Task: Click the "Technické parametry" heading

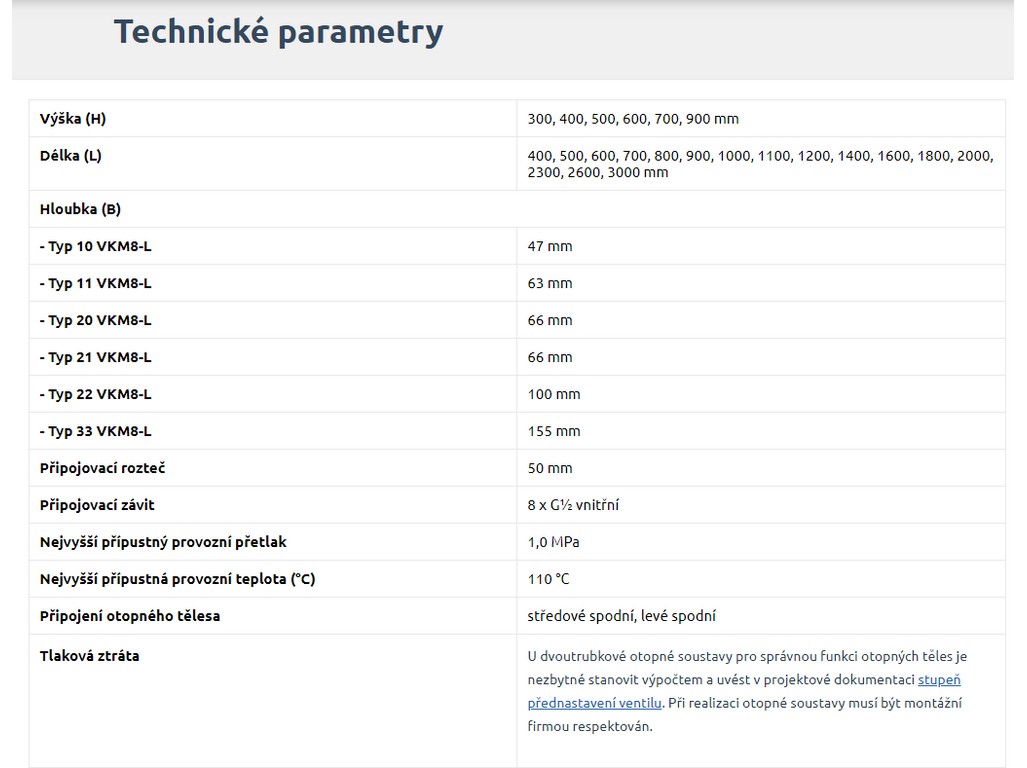Action: click(278, 32)
